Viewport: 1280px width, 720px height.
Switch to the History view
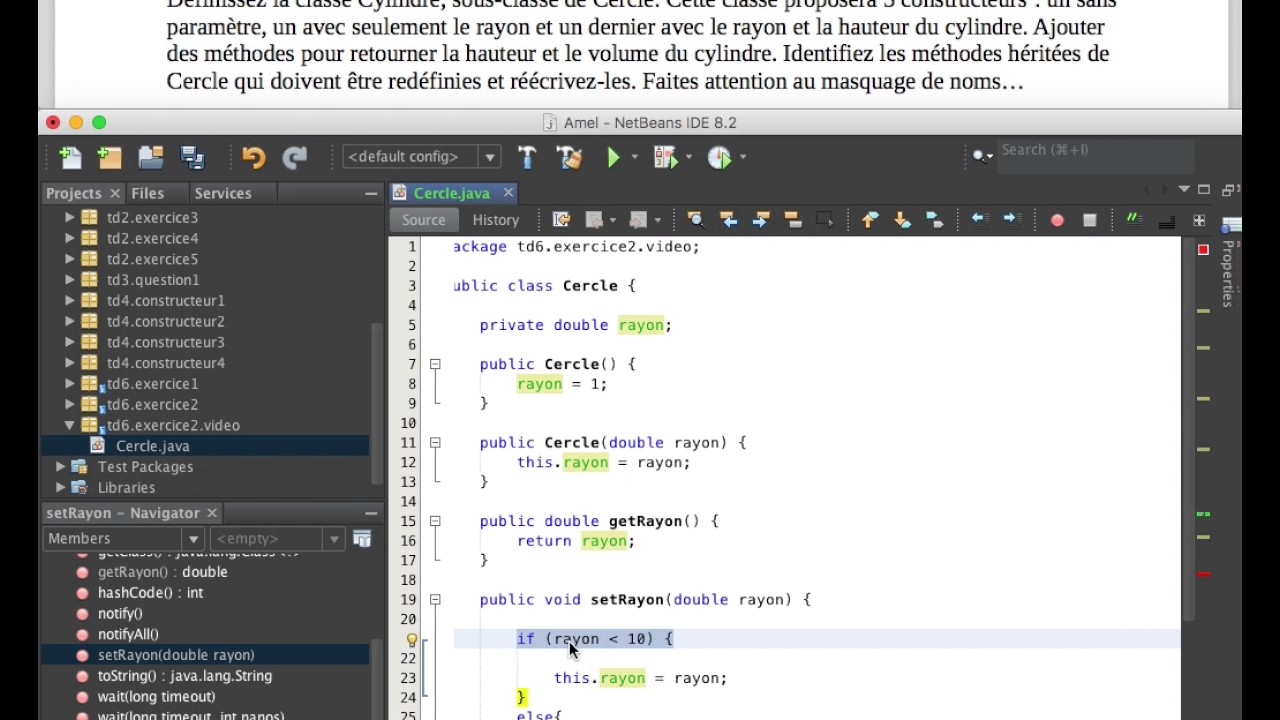click(x=496, y=220)
